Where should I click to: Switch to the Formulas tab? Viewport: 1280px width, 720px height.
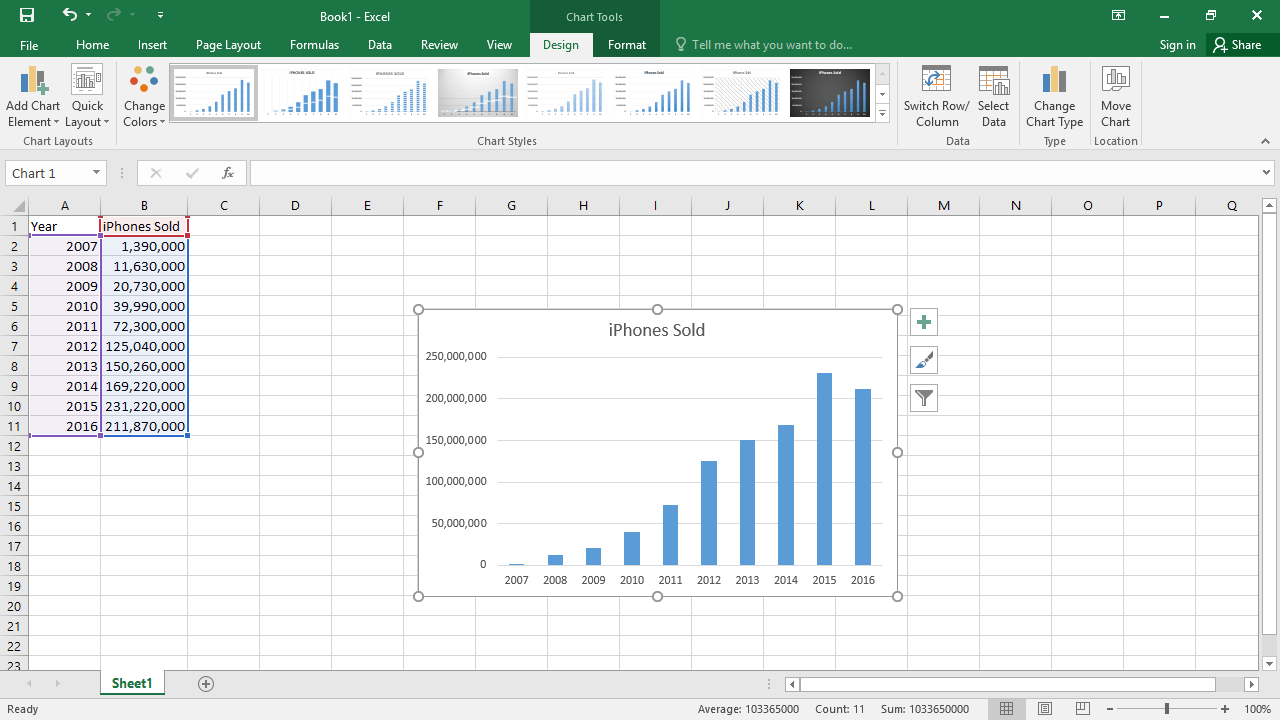[314, 45]
